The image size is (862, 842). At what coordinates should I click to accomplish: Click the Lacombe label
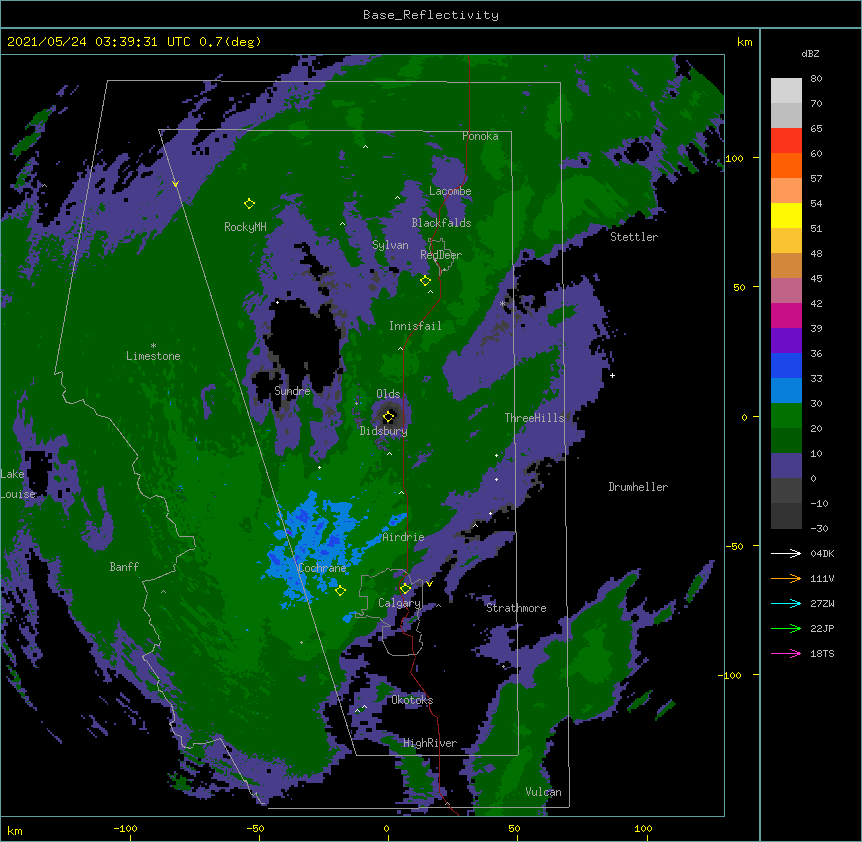coord(450,191)
